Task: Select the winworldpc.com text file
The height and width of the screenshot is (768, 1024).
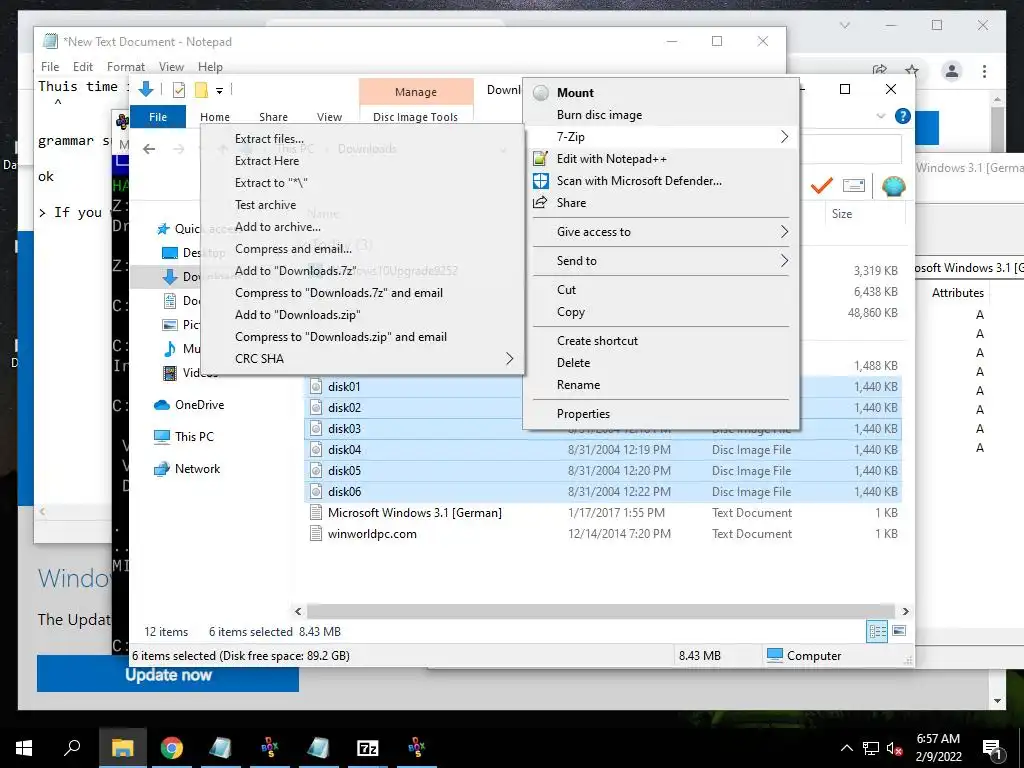Action: (x=603, y=534)
